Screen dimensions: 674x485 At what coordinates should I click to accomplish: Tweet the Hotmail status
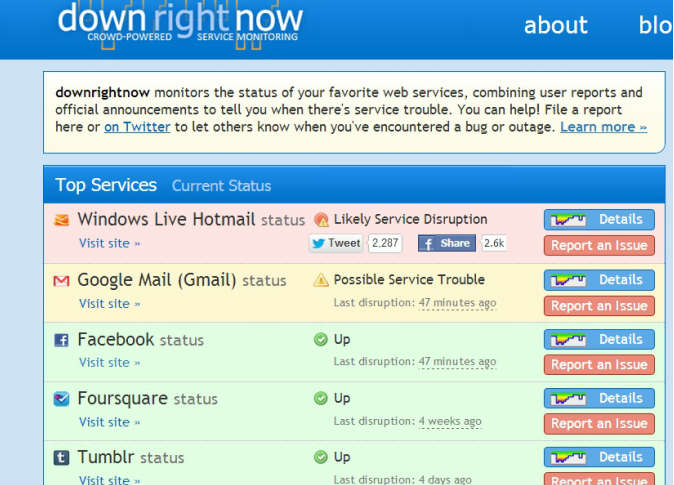click(336, 243)
